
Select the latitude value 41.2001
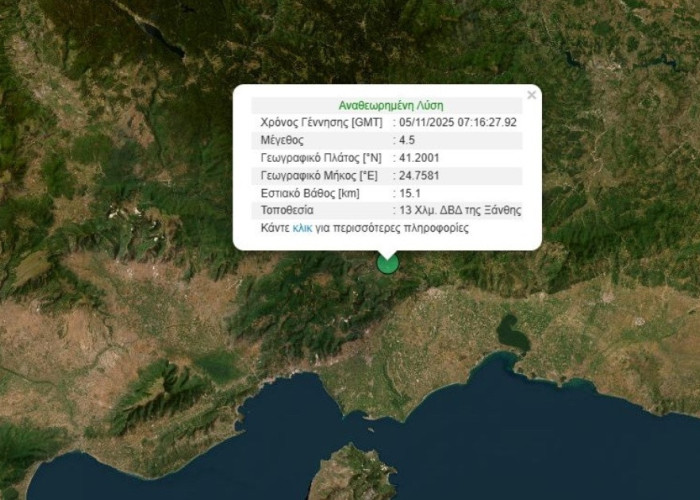(x=419, y=158)
